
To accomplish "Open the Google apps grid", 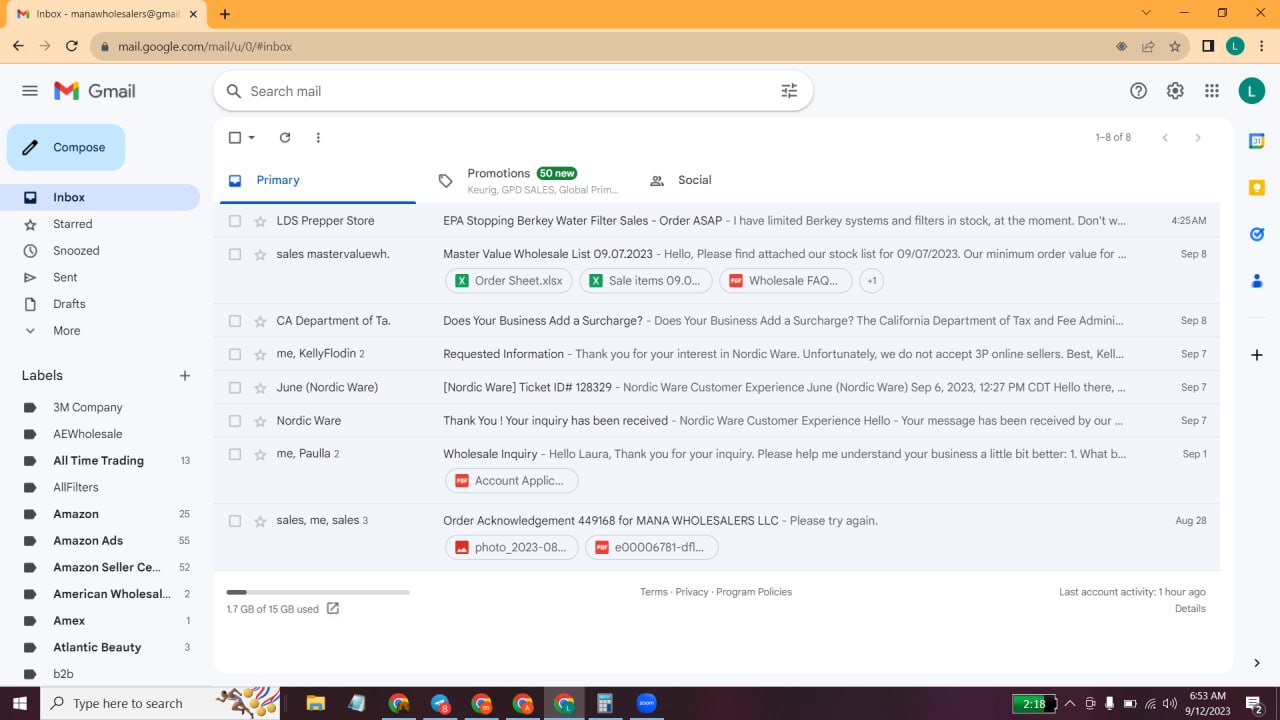I will [1212, 91].
